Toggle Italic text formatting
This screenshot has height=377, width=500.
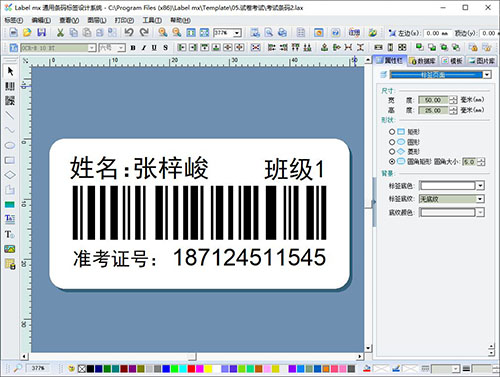tap(144, 48)
